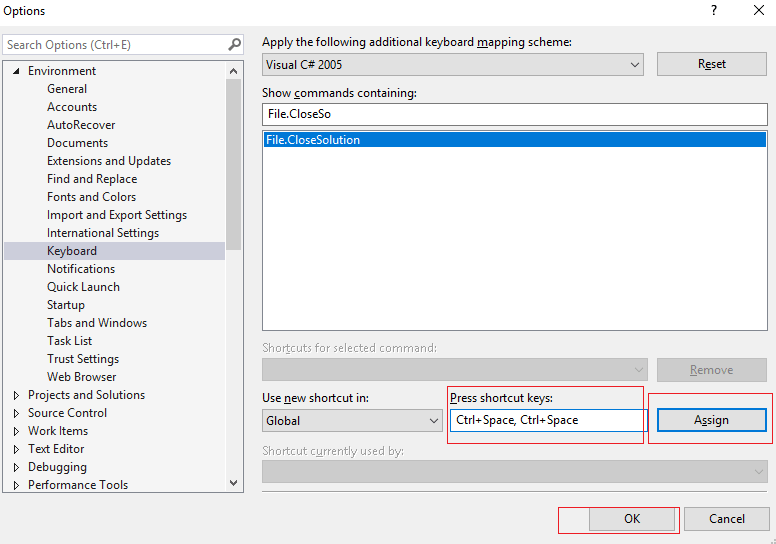
Task: Select Fonts and Colors in the tree
Action: pos(91,197)
